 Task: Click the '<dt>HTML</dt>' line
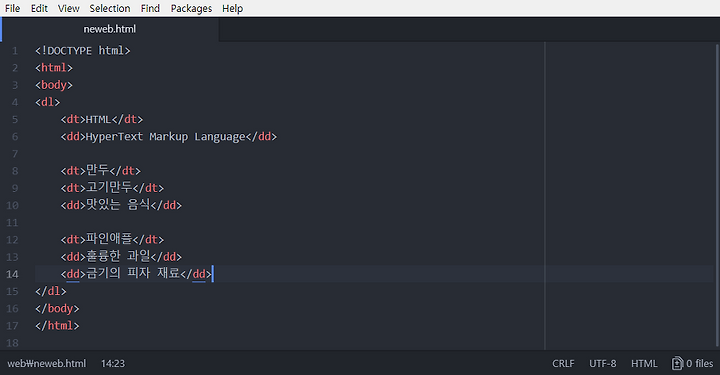point(101,119)
